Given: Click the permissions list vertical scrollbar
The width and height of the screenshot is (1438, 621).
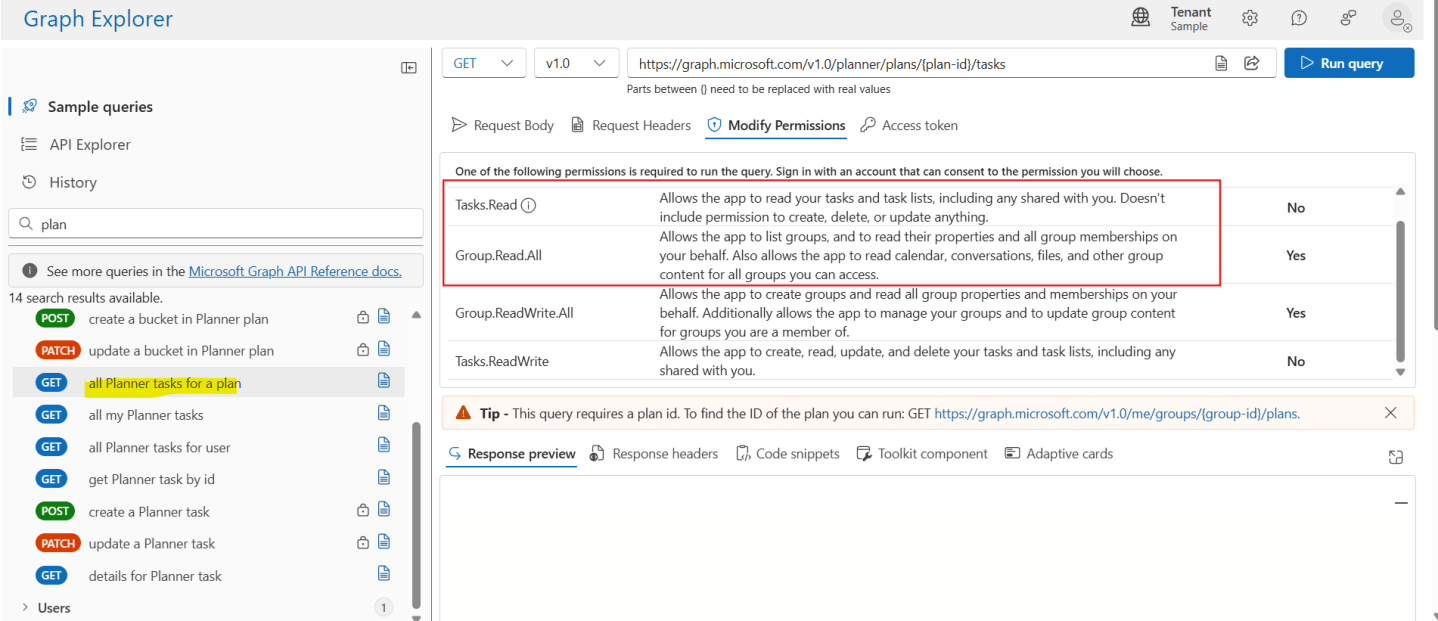Looking at the screenshot, I should [1400, 290].
